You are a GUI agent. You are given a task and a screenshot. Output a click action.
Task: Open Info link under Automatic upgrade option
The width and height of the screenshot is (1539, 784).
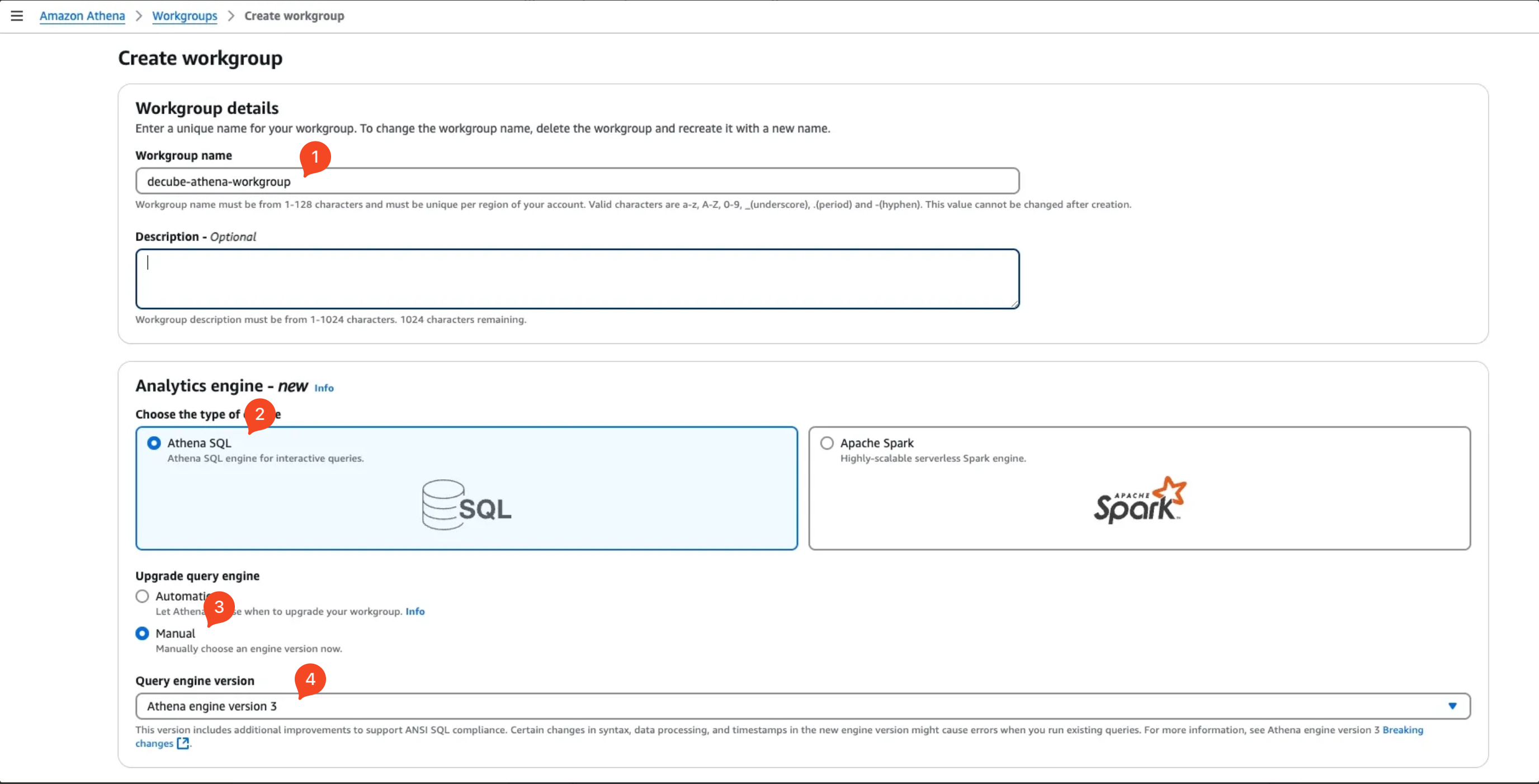[414, 611]
